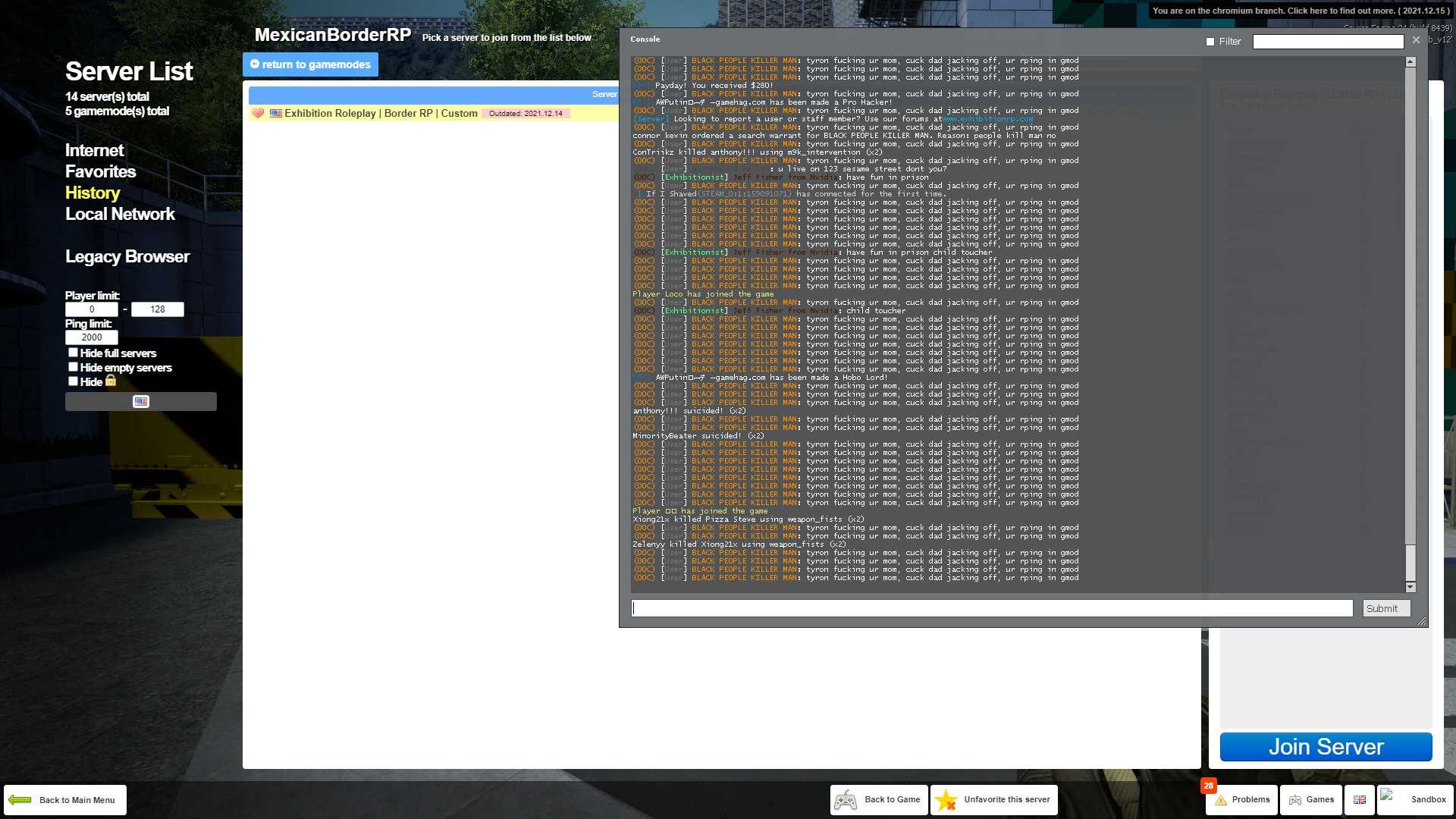Click the US flag region filter button
The width and height of the screenshot is (1456, 819).
(x=141, y=402)
